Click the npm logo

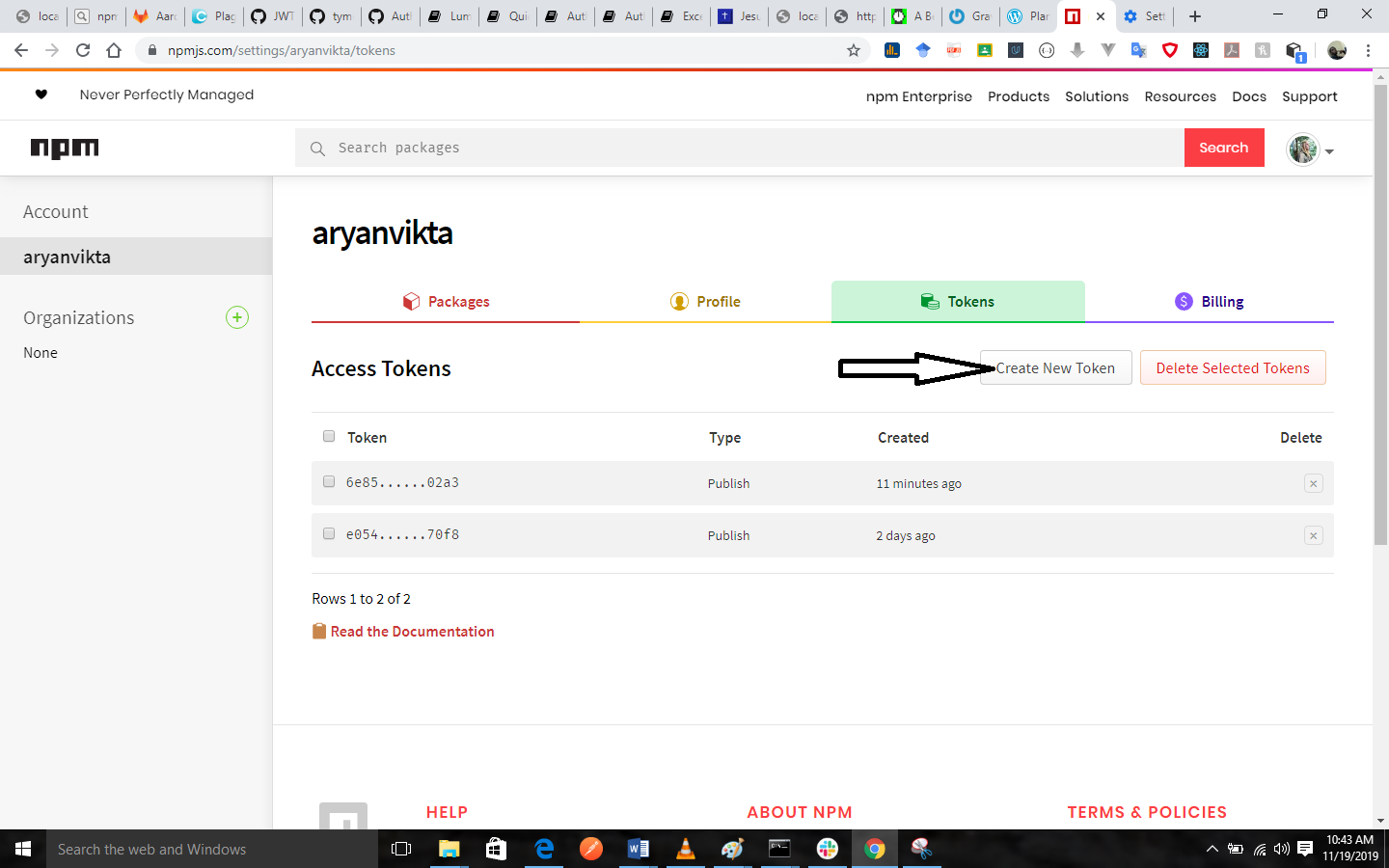point(65,148)
